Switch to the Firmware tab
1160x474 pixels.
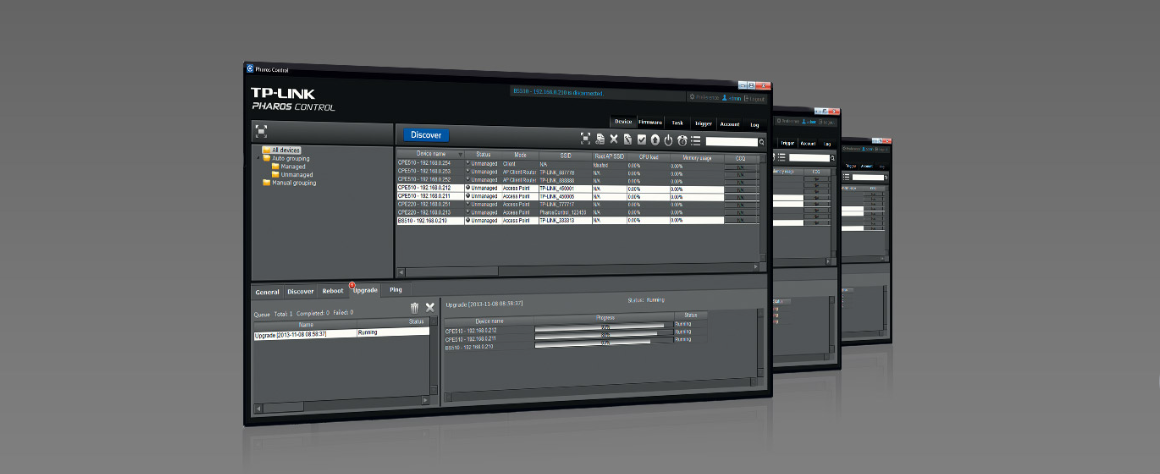651,122
